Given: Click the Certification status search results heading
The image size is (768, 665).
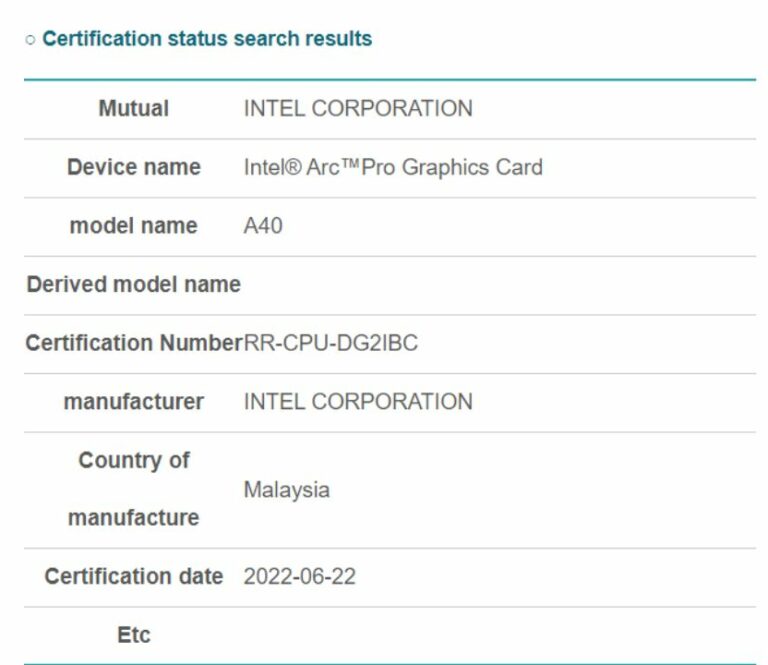Looking at the screenshot, I should [x=207, y=39].
